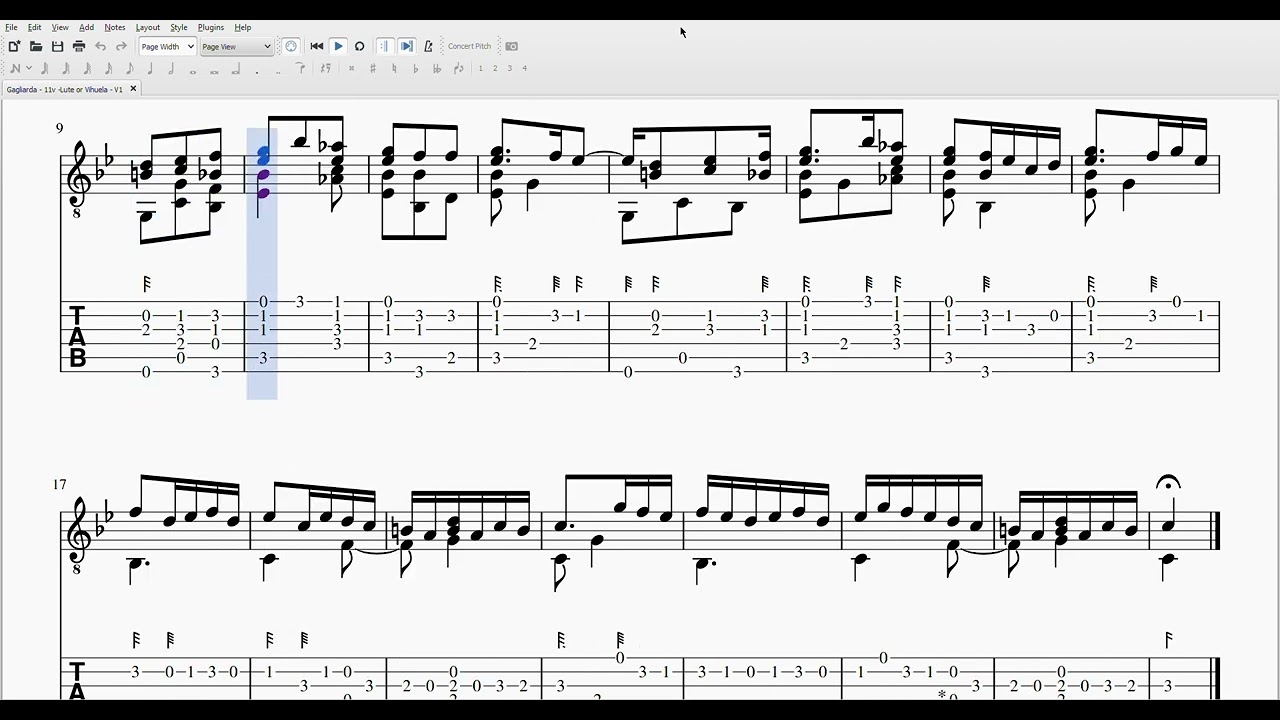
Task: Open image capture with the camera icon
Action: pos(511,46)
